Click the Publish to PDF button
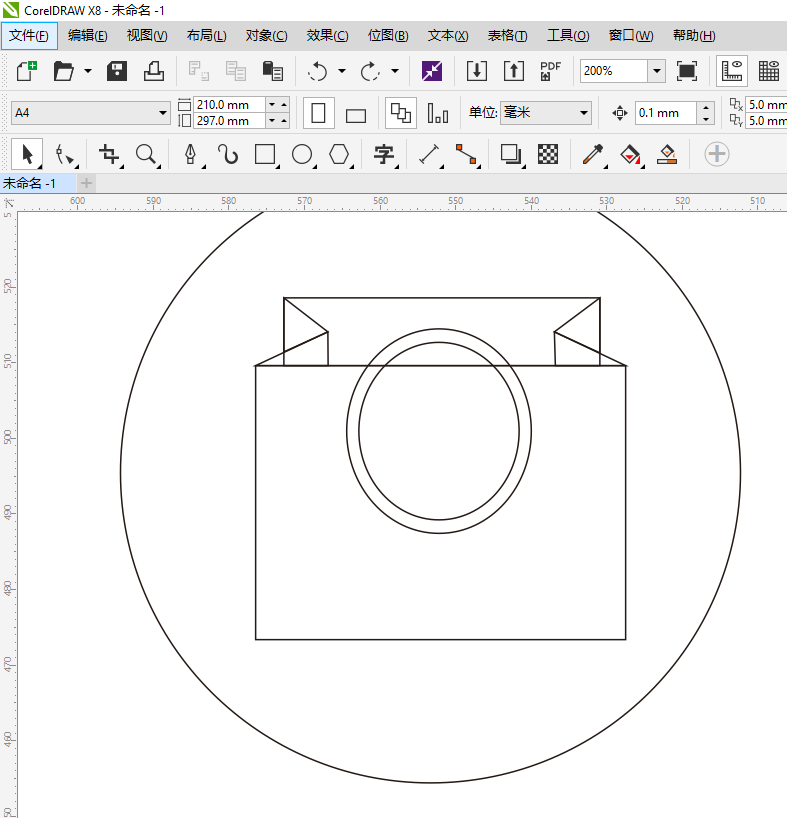The height and width of the screenshot is (818, 787). (x=550, y=71)
